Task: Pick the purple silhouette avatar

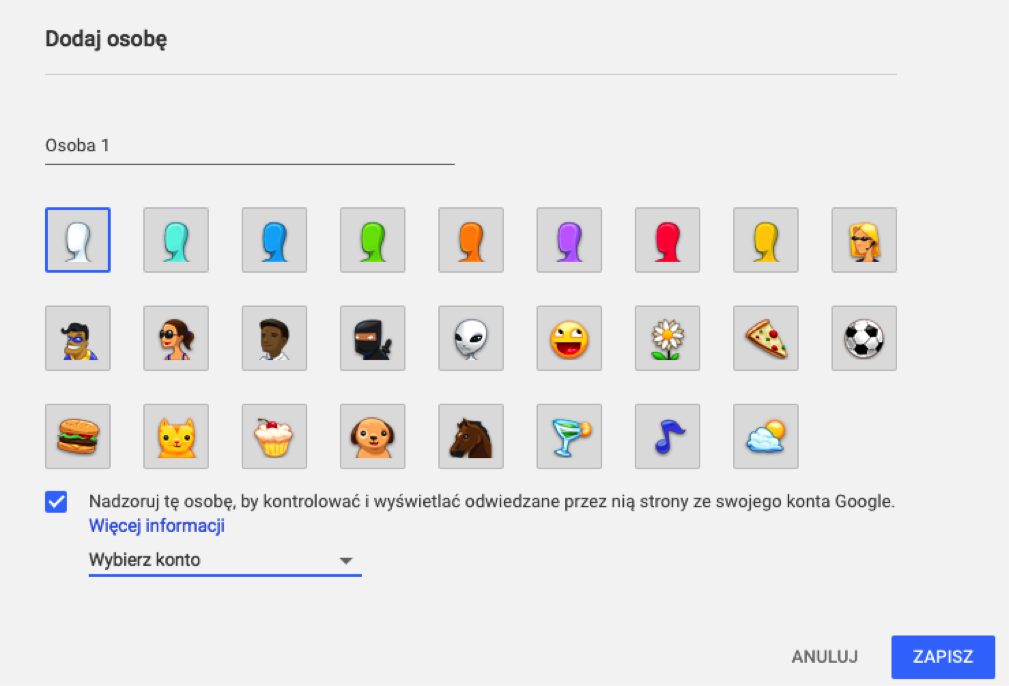Action: pos(569,240)
